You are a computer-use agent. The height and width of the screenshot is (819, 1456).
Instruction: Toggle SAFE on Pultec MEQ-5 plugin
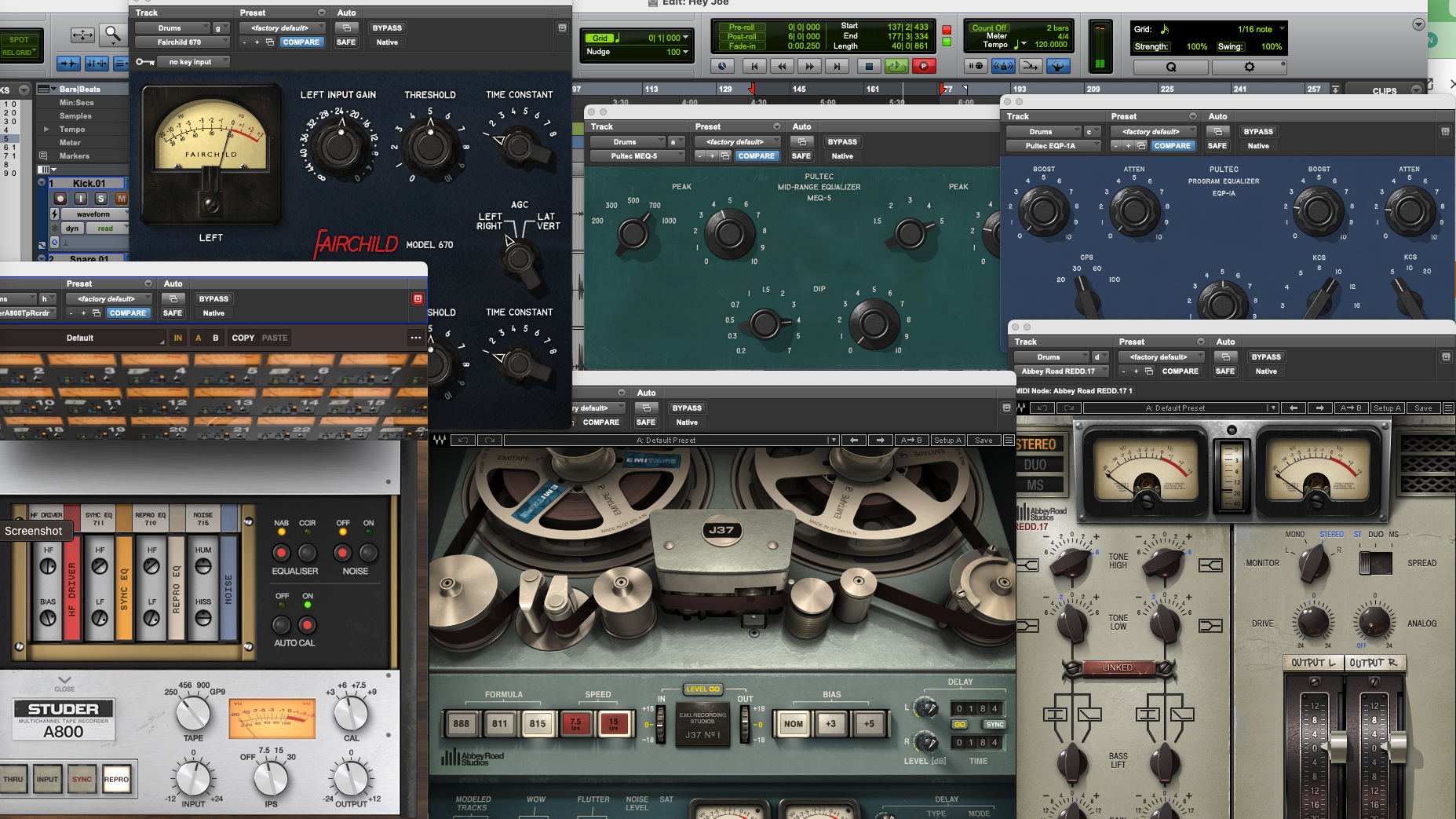801,156
